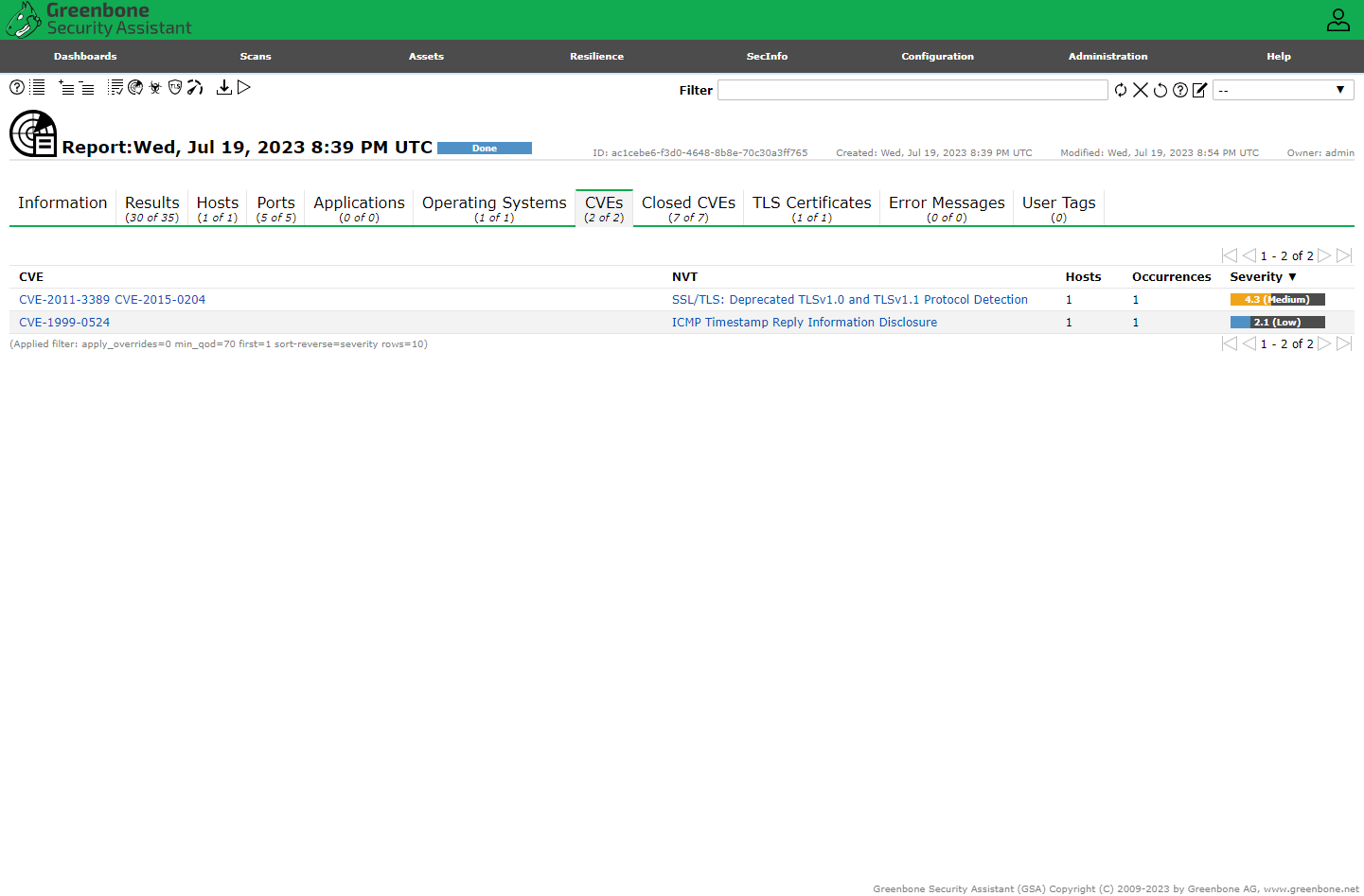Open the Resilience menu
This screenshot has height=896, width=1364.
596,56
